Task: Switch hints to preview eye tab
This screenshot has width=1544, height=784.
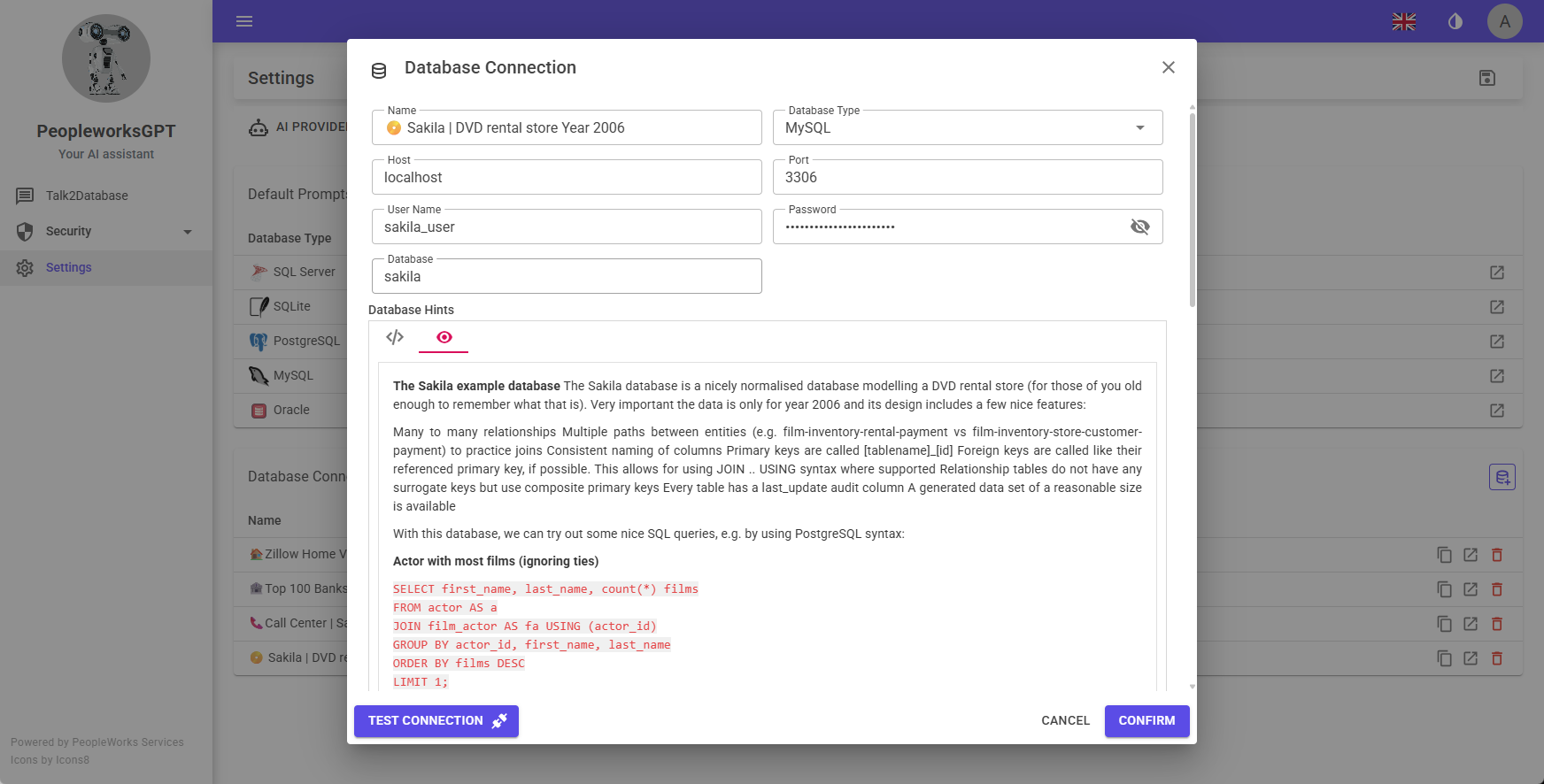Action: point(444,337)
